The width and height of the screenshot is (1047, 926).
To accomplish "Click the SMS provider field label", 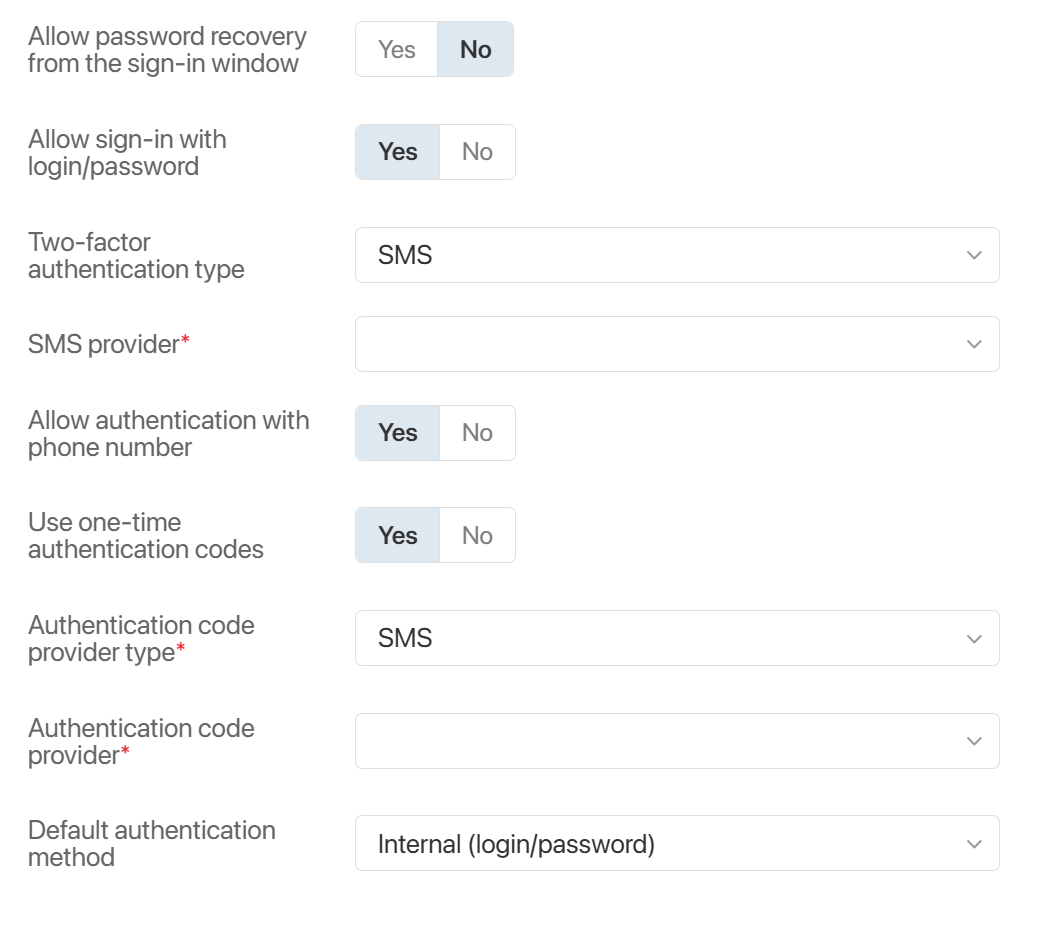I will click(104, 344).
